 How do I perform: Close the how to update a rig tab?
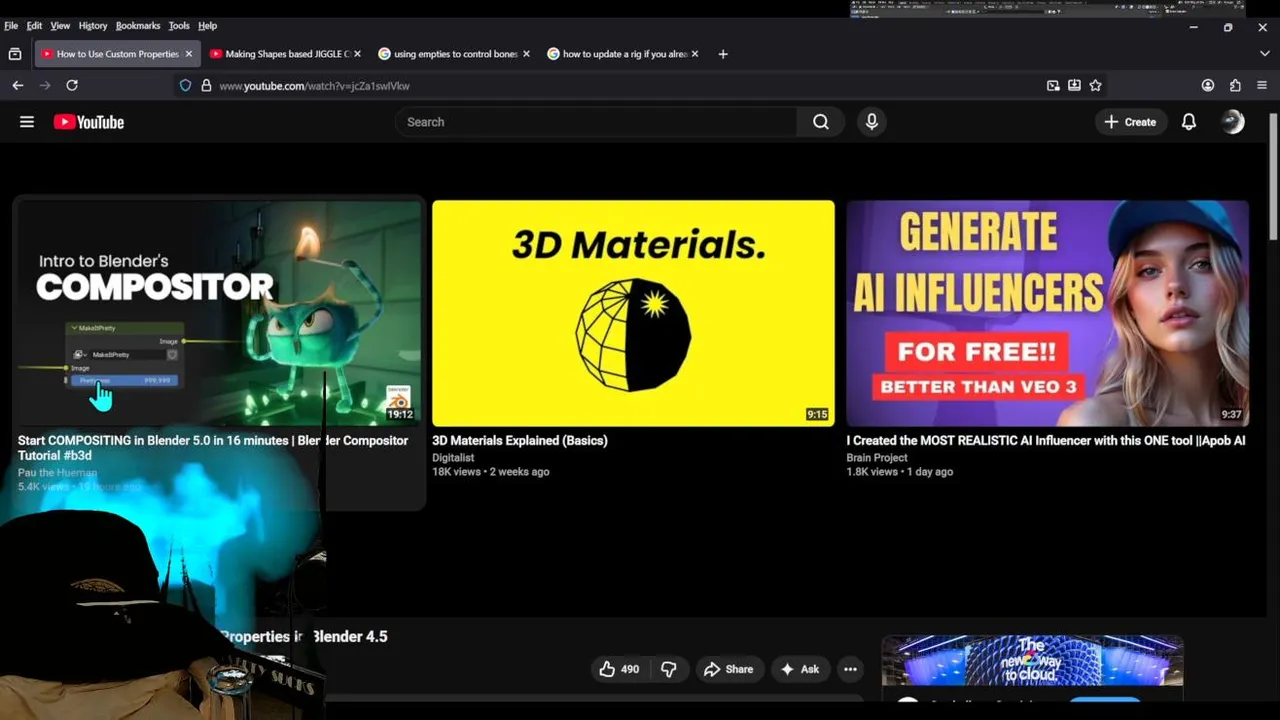pos(695,54)
